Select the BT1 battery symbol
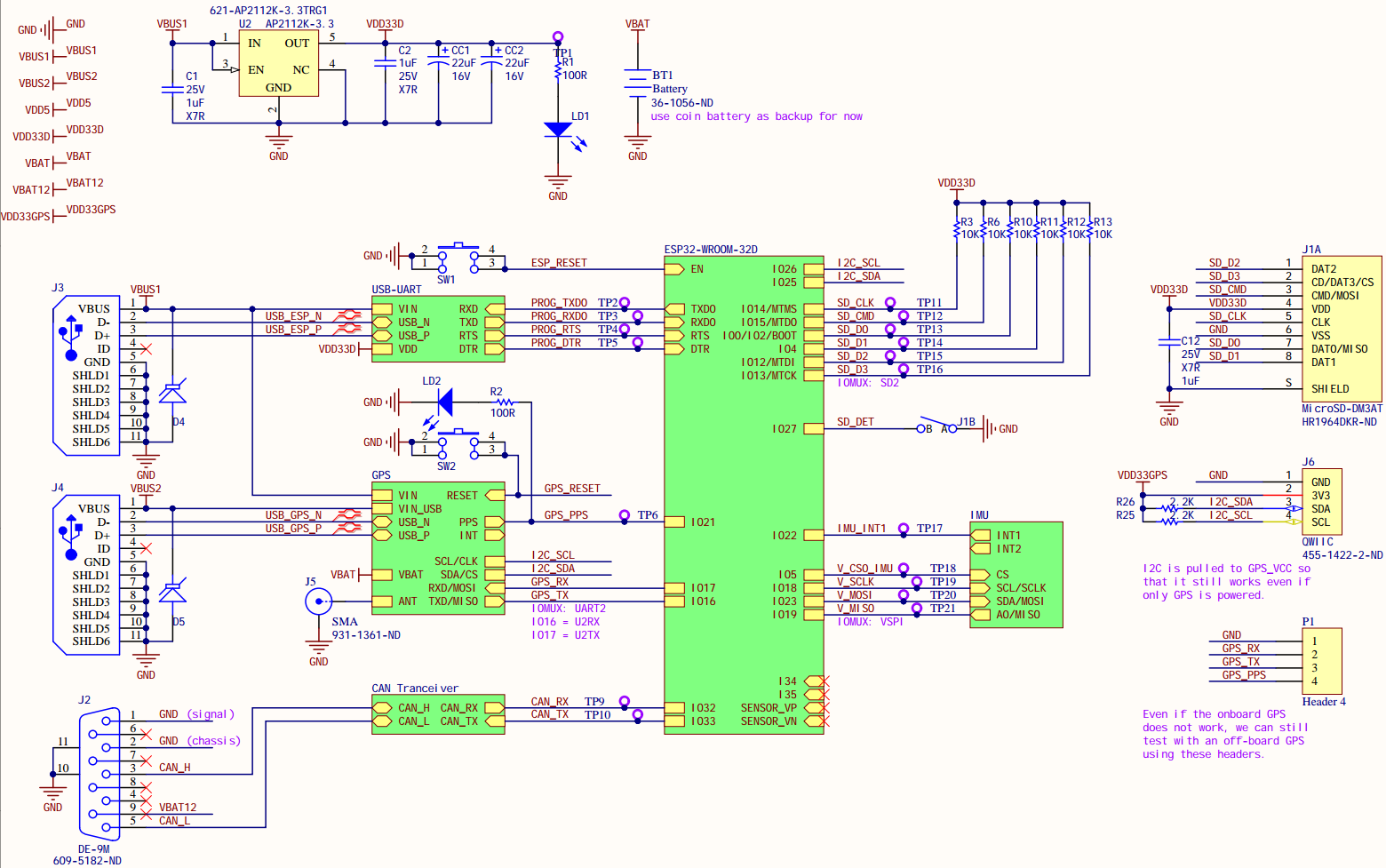Screen dimensions: 1386x868 click(x=637, y=83)
